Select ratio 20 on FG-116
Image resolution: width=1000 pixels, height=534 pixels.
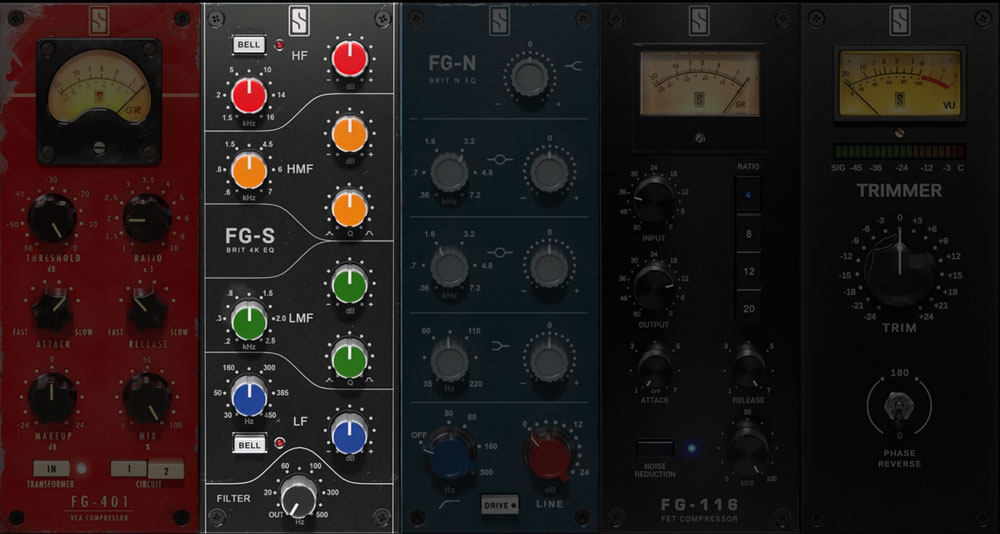tap(749, 309)
